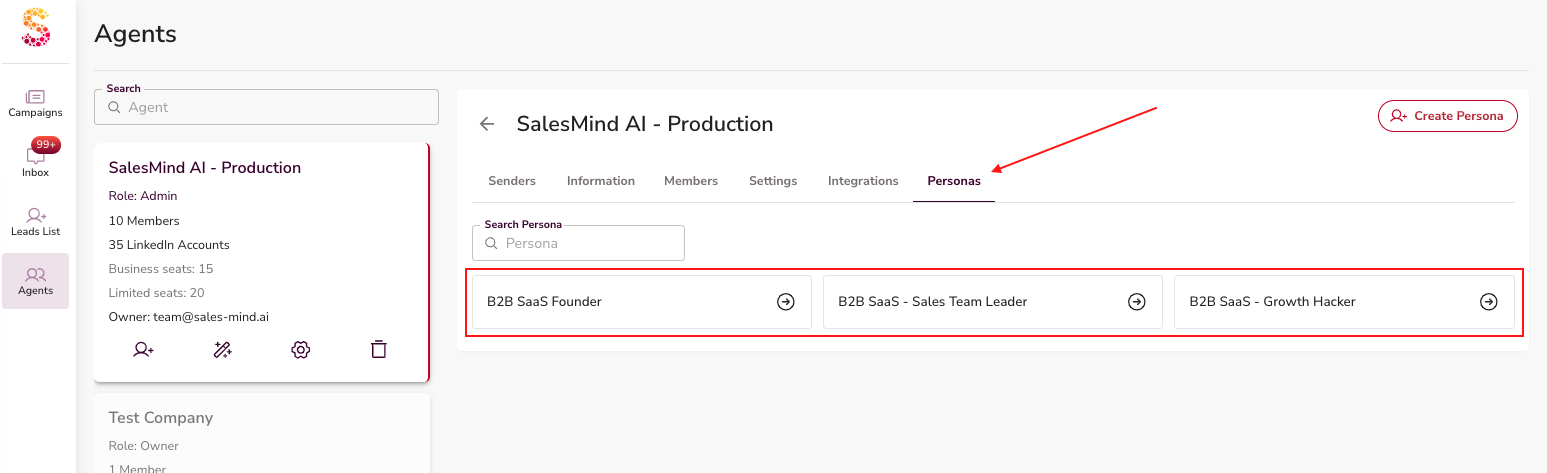1547x473 pixels.
Task: Switch to the Integrations tab
Action: [x=863, y=181]
